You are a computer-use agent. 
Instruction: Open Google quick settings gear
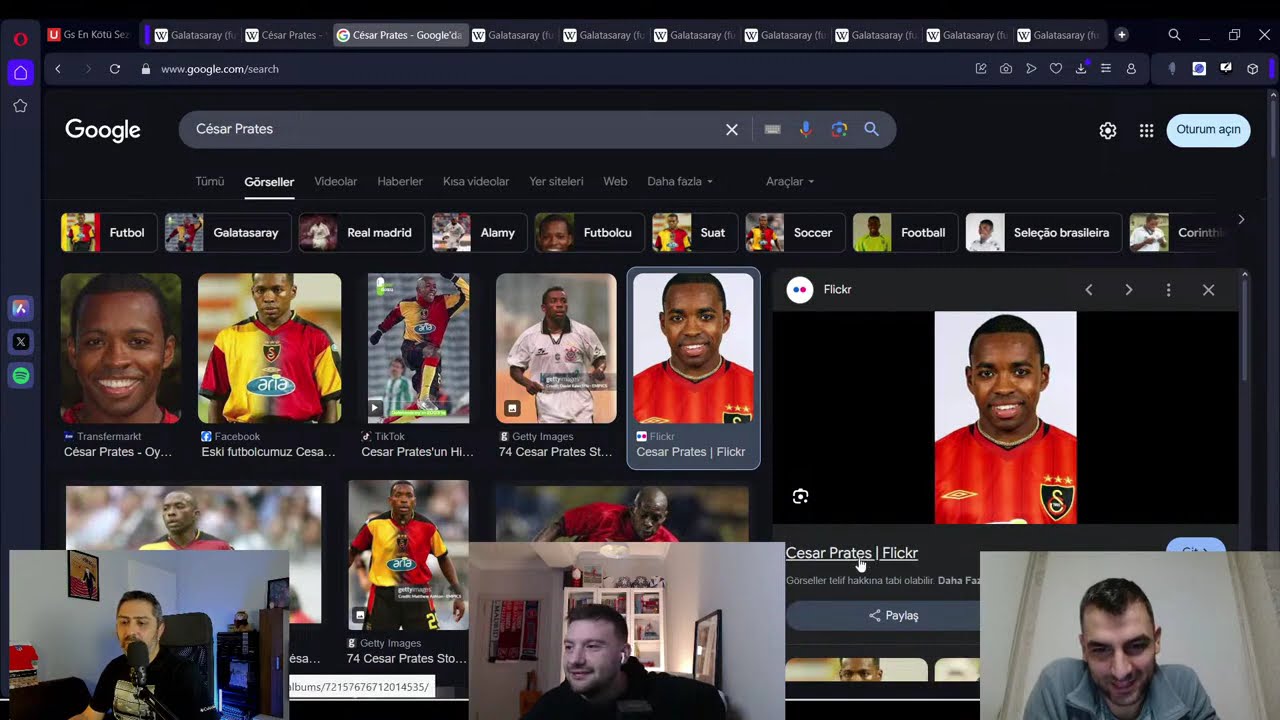point(1108,130)
